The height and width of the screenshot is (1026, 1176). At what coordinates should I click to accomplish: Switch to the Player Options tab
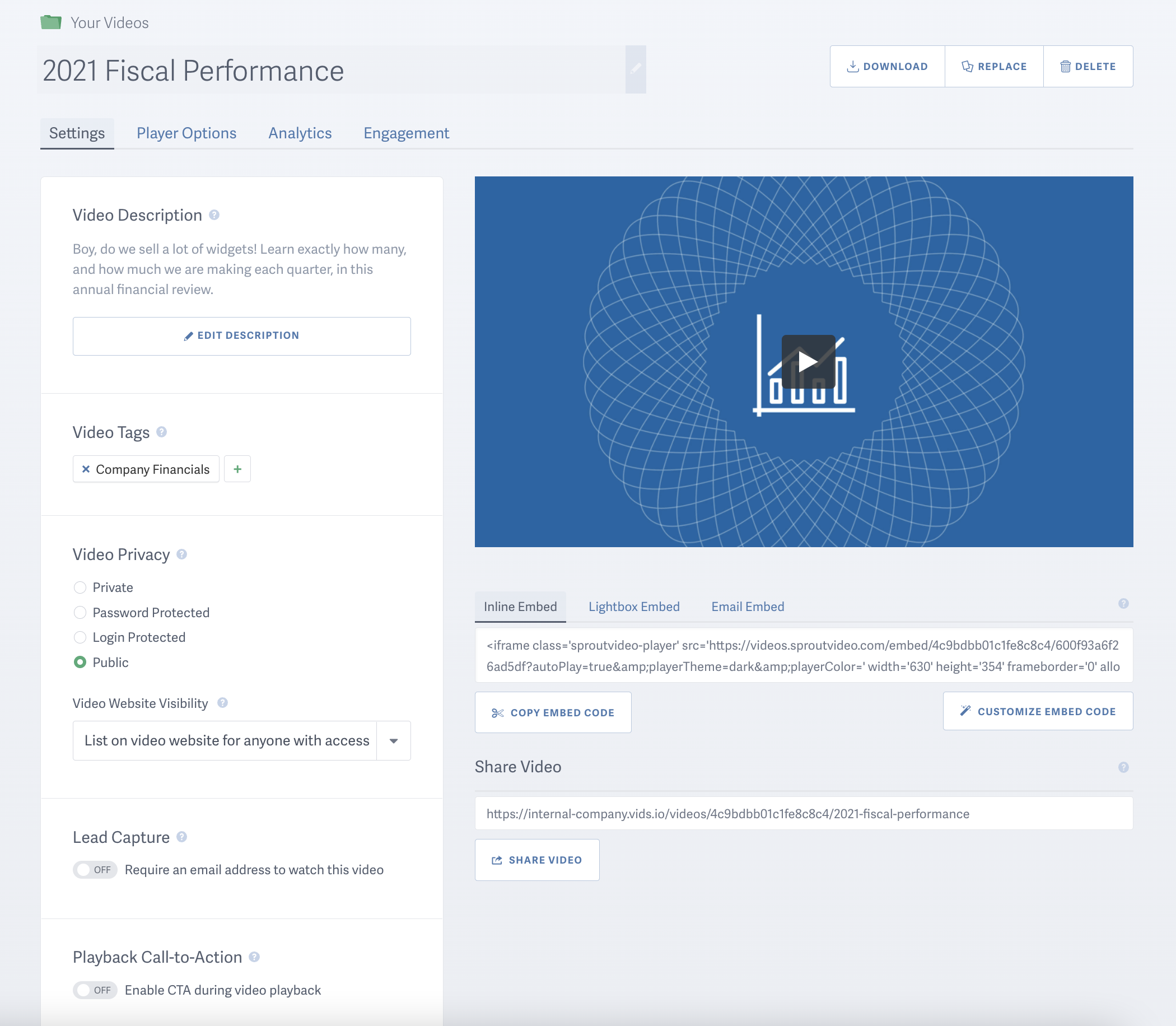186,133
